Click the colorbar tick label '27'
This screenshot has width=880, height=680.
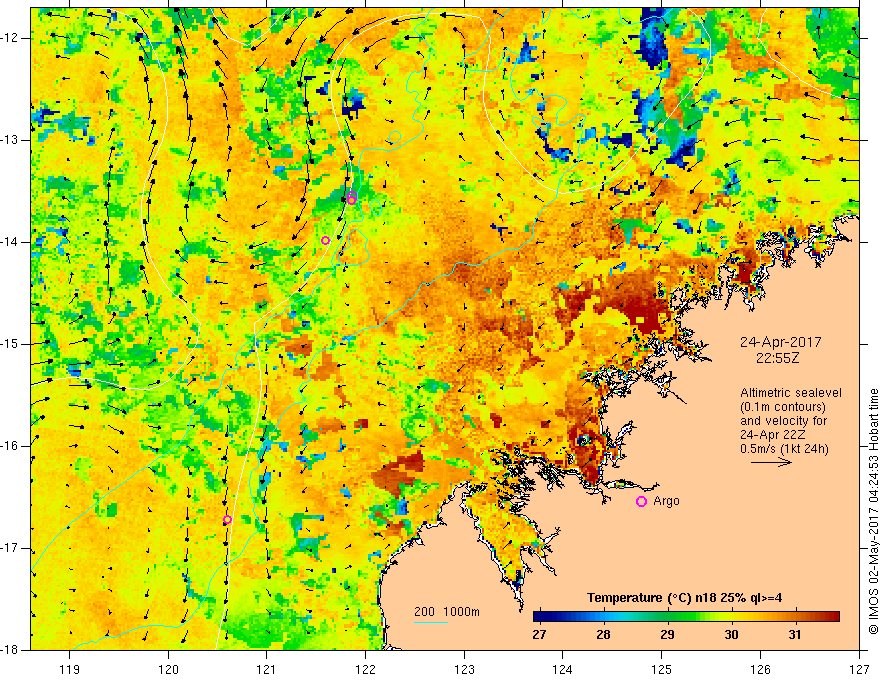tap(539, 635)
